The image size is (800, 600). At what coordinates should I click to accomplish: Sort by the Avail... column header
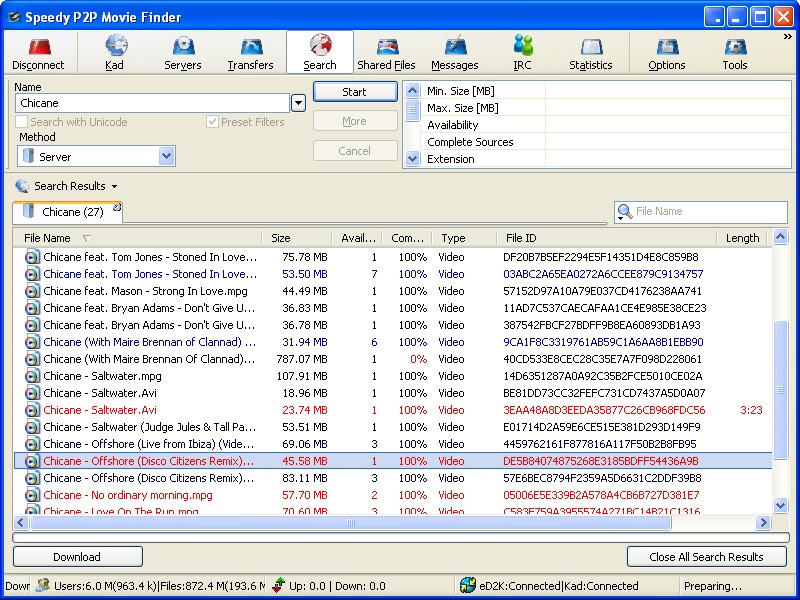357,238
